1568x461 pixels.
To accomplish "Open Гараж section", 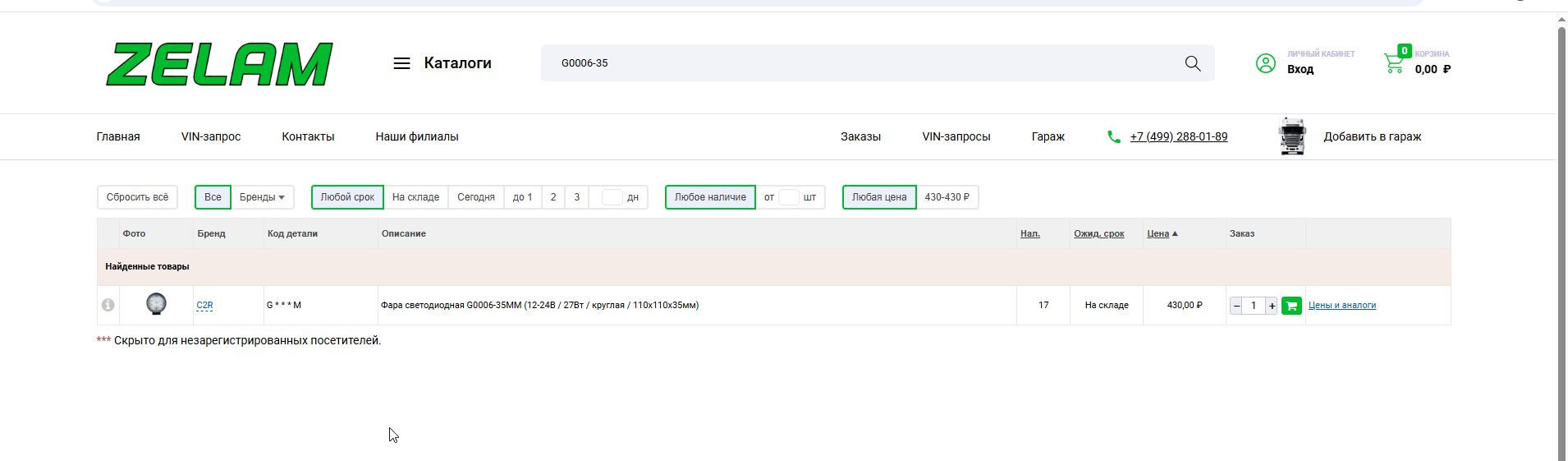I will pos(1048,137).
